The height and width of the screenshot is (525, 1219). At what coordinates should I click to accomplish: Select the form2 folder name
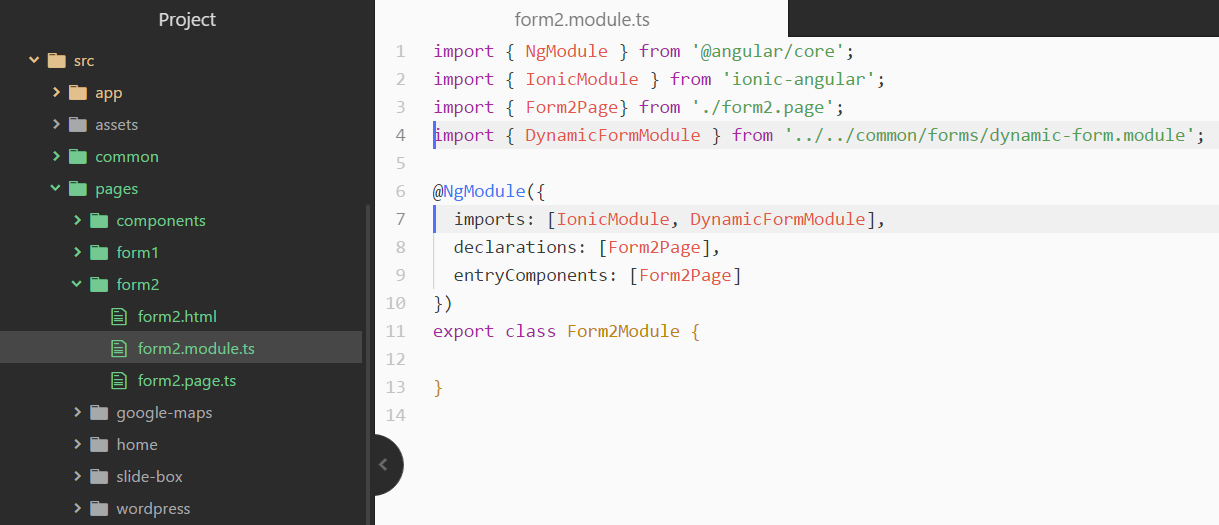pos(138,285)
